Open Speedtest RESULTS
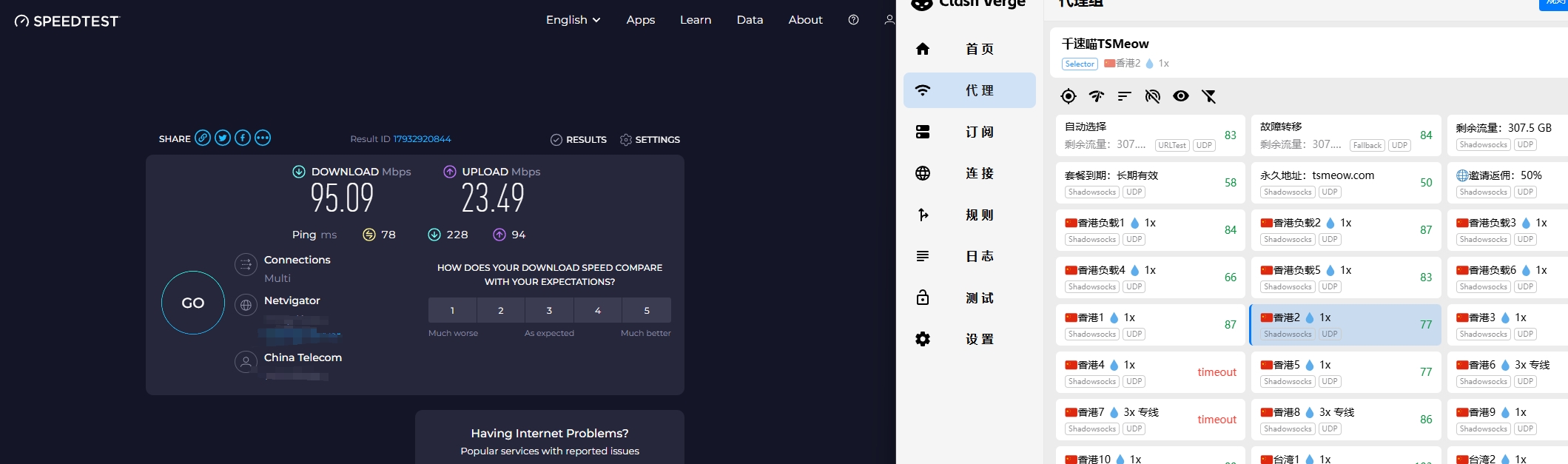This screenshot has height=464, width=1568. tap(579, 139)
